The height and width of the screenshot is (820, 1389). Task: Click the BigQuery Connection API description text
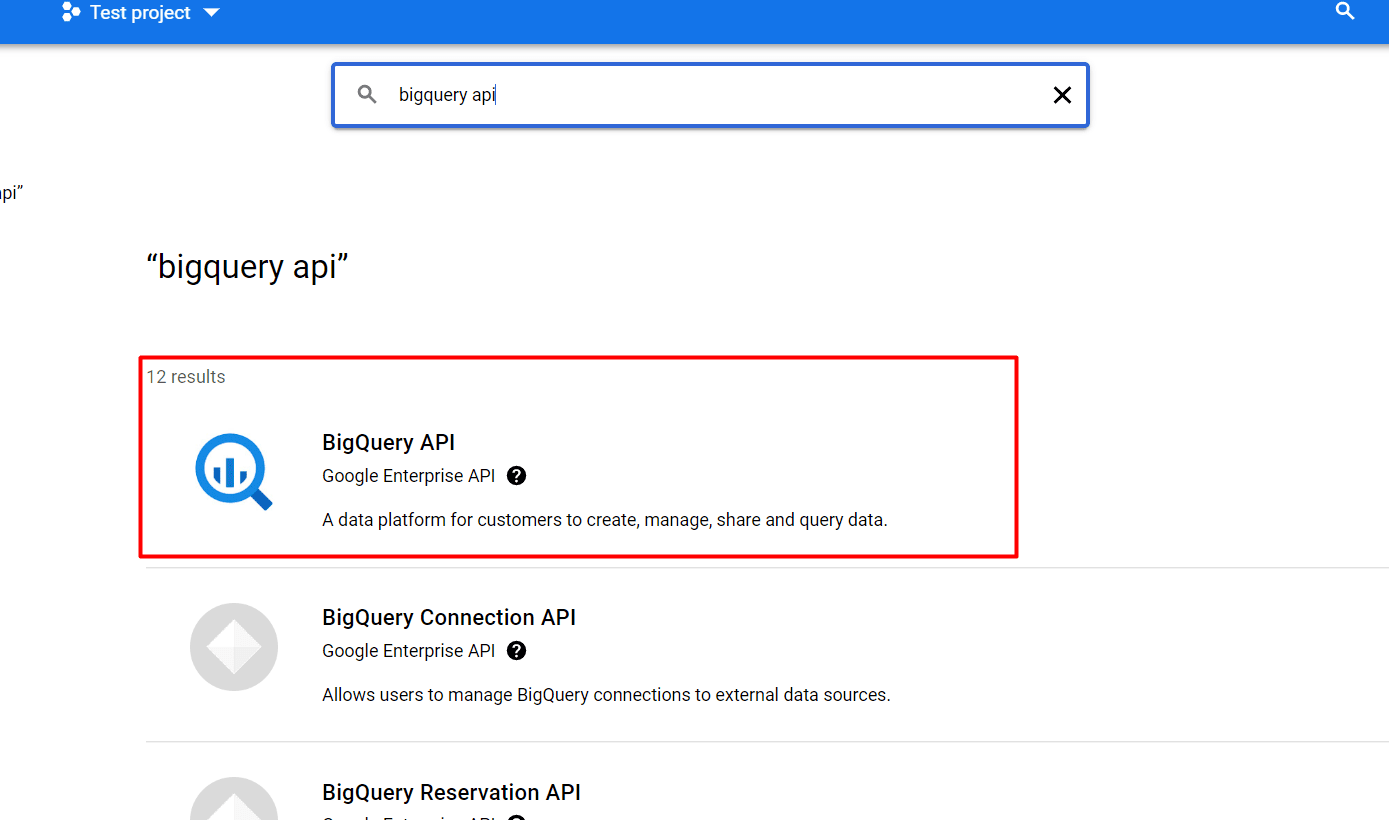pos(606,695)
